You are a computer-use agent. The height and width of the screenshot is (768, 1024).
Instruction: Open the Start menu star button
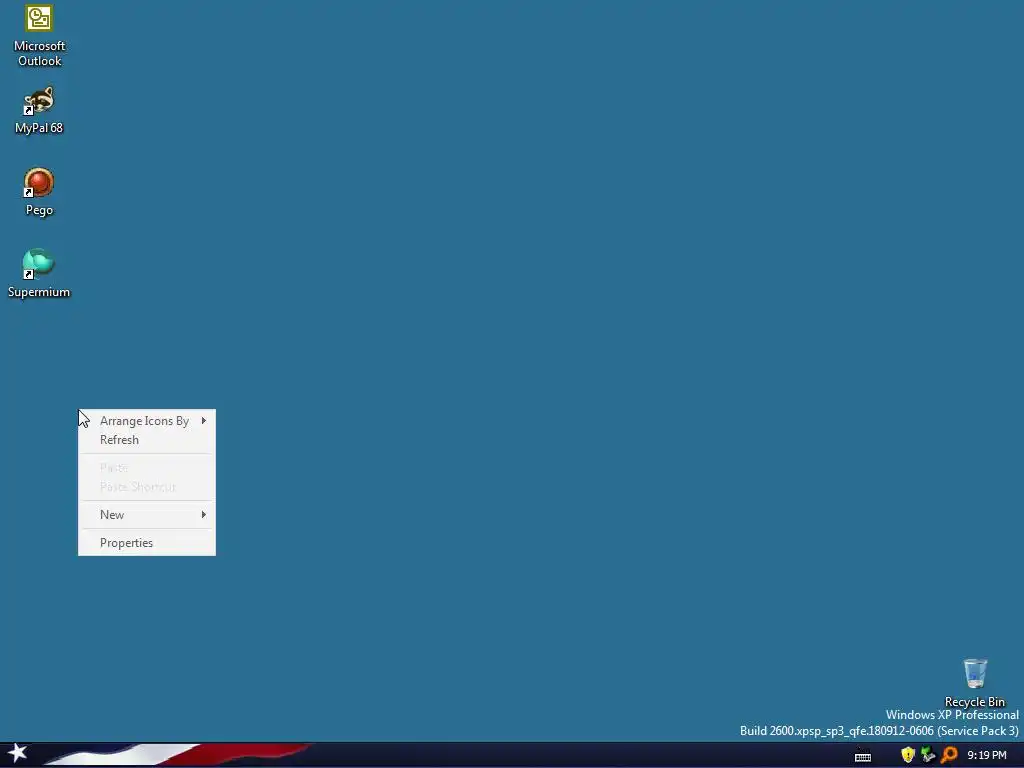pos(18,754)
